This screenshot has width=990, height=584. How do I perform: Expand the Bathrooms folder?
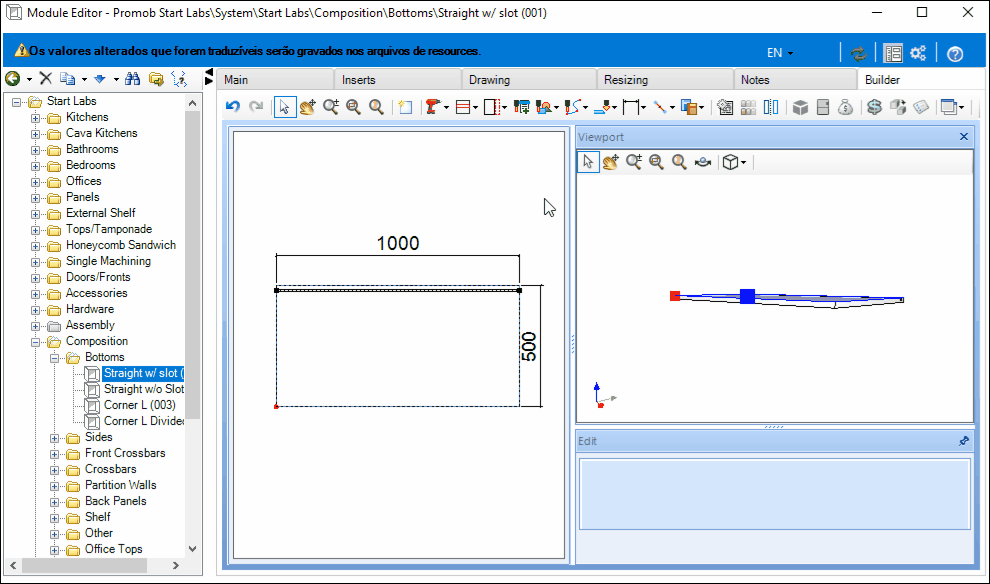click(x=35, y=150)
